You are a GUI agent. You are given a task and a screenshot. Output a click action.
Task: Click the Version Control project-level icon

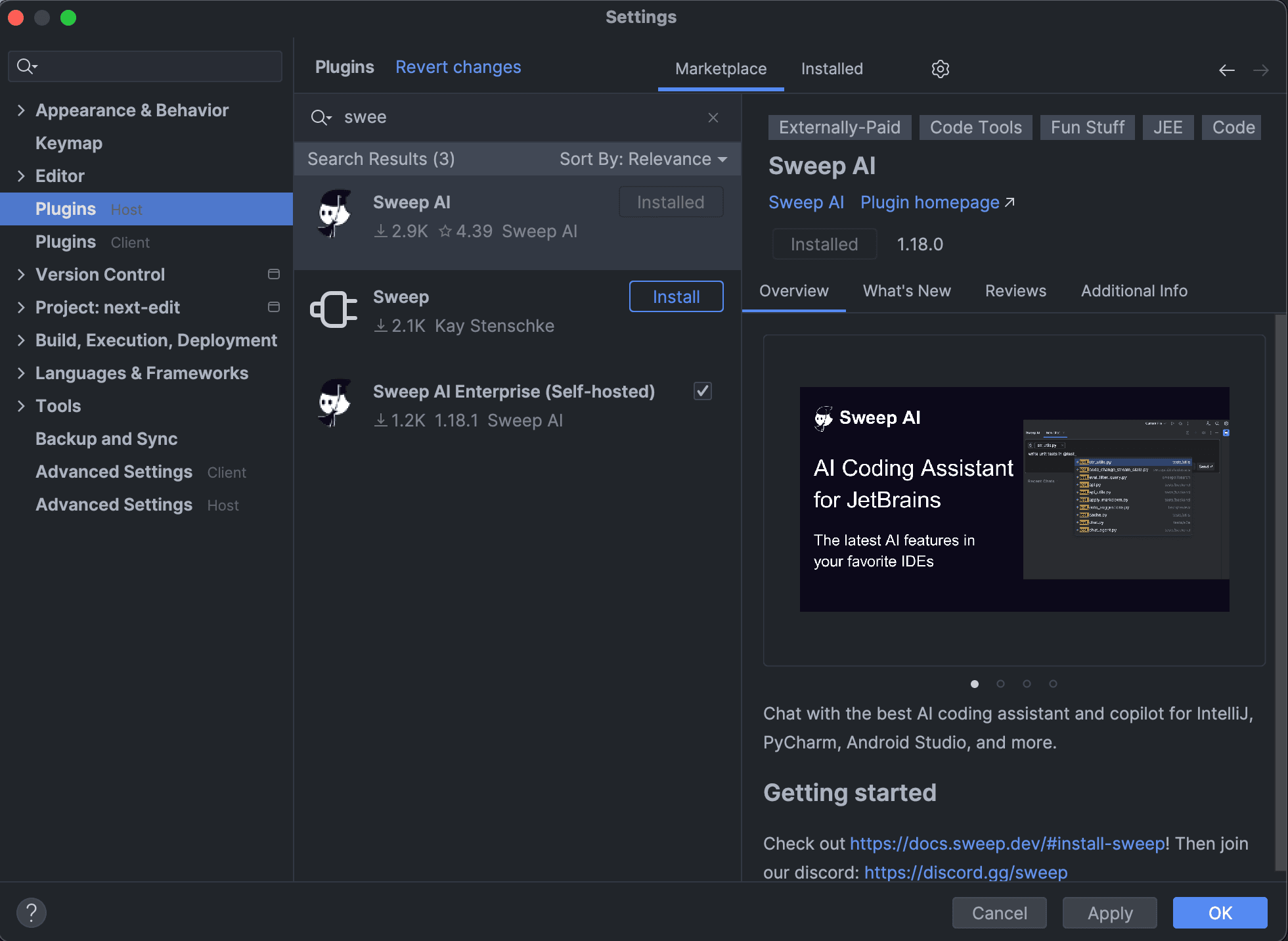[x=274, y=274]
